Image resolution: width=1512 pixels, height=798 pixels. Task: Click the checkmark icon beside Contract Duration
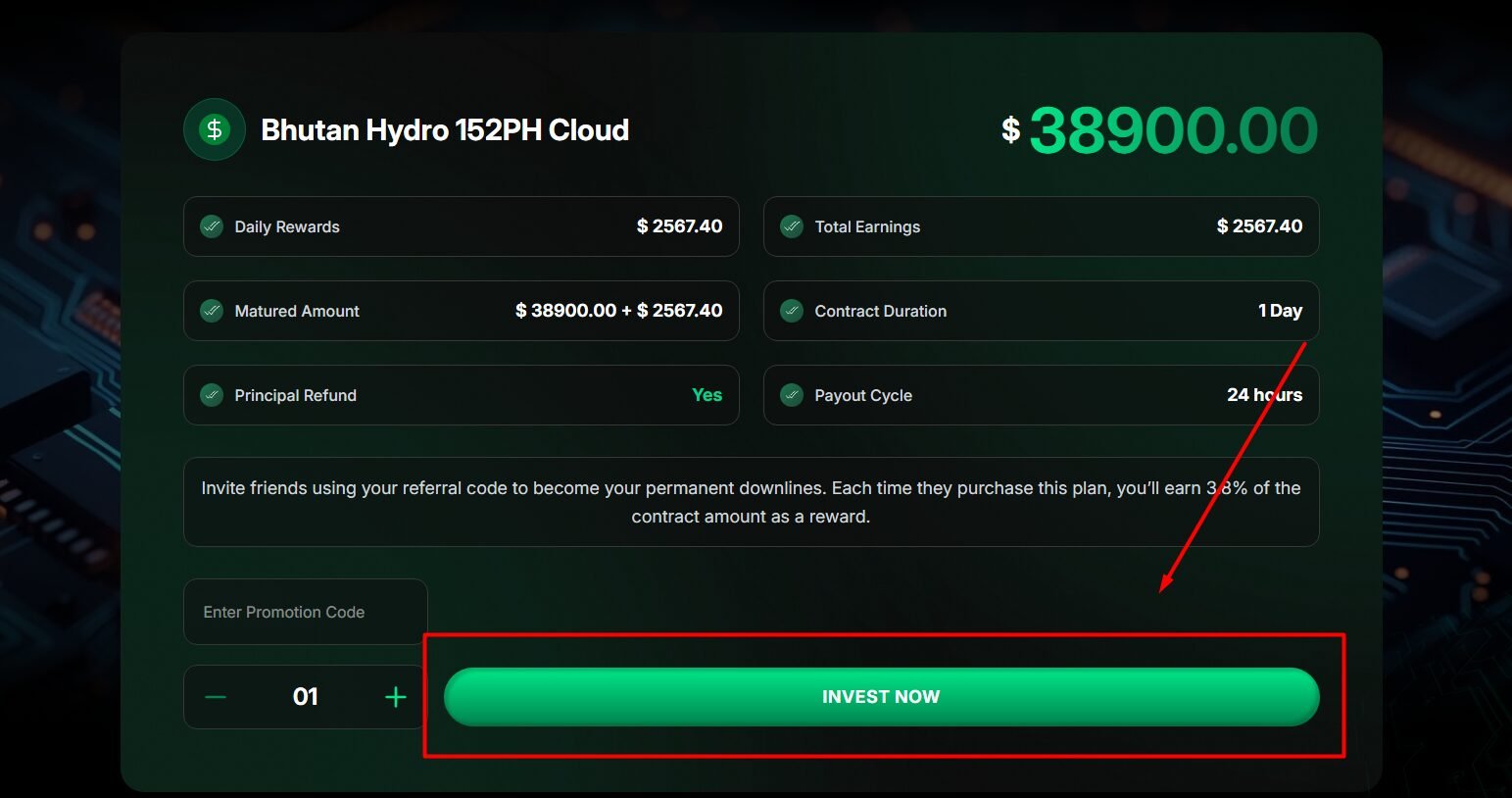[x=791, y=310]
